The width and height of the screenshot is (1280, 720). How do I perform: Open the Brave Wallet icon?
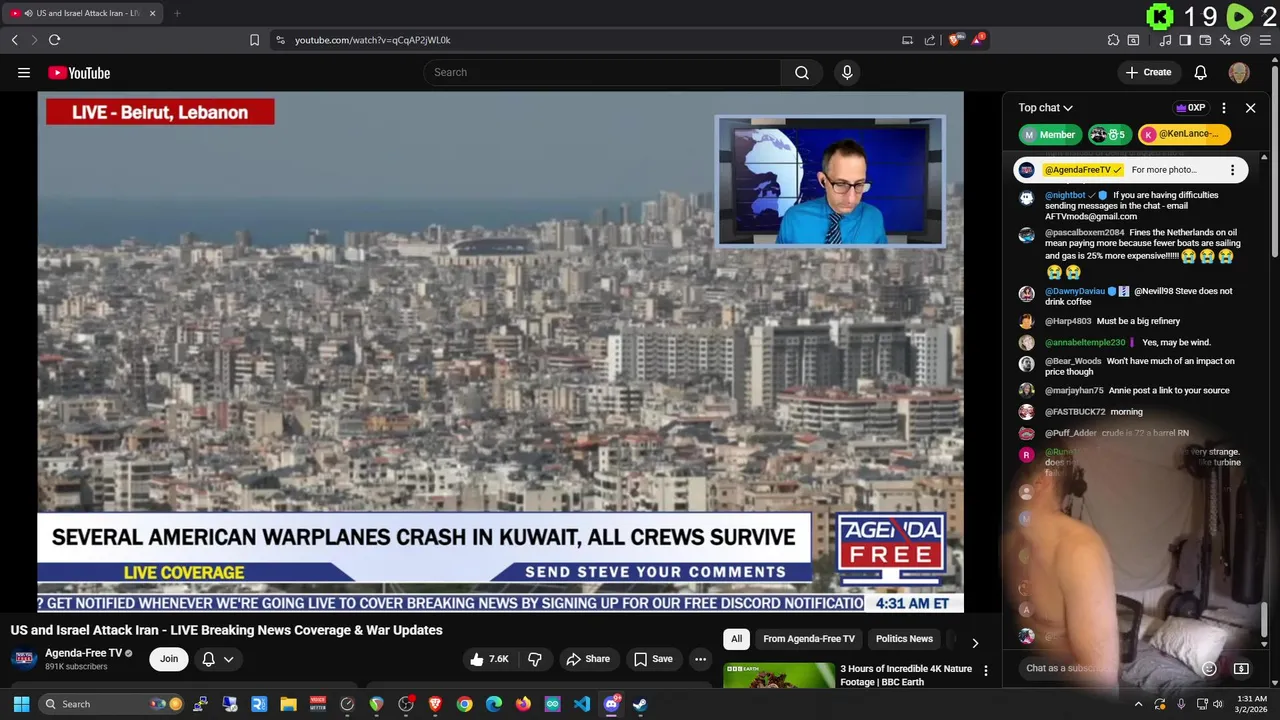click(x=1205, y=40)
